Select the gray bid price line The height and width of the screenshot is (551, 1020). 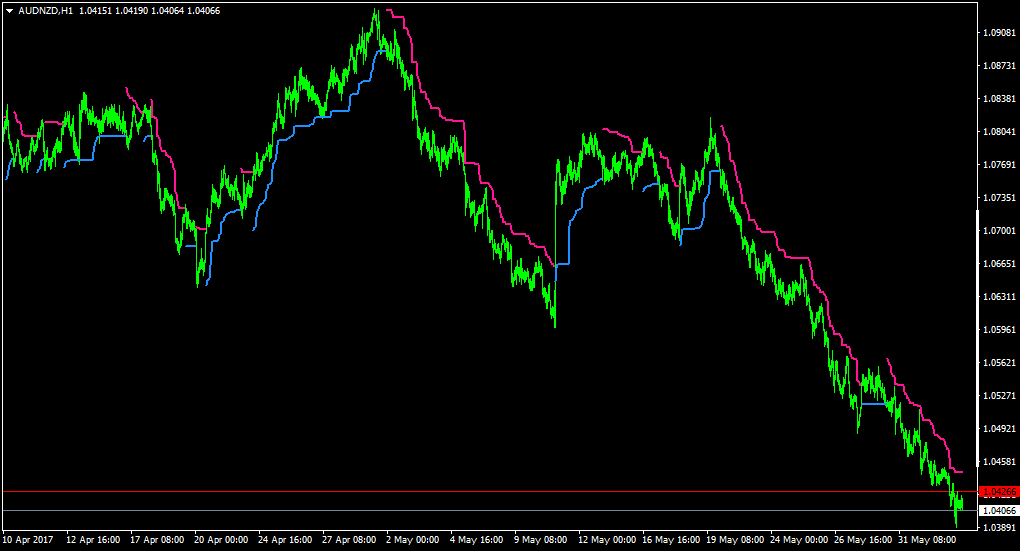tap(489, 511)
